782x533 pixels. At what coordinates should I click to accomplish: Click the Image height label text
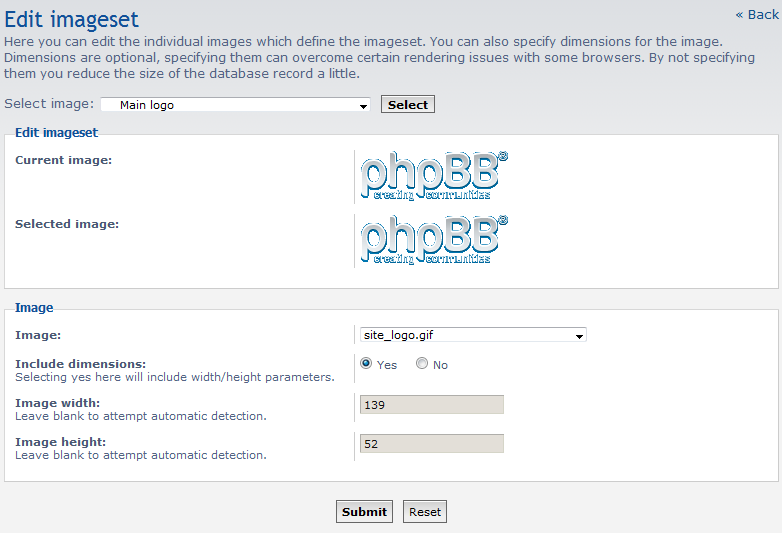[60, 442]
